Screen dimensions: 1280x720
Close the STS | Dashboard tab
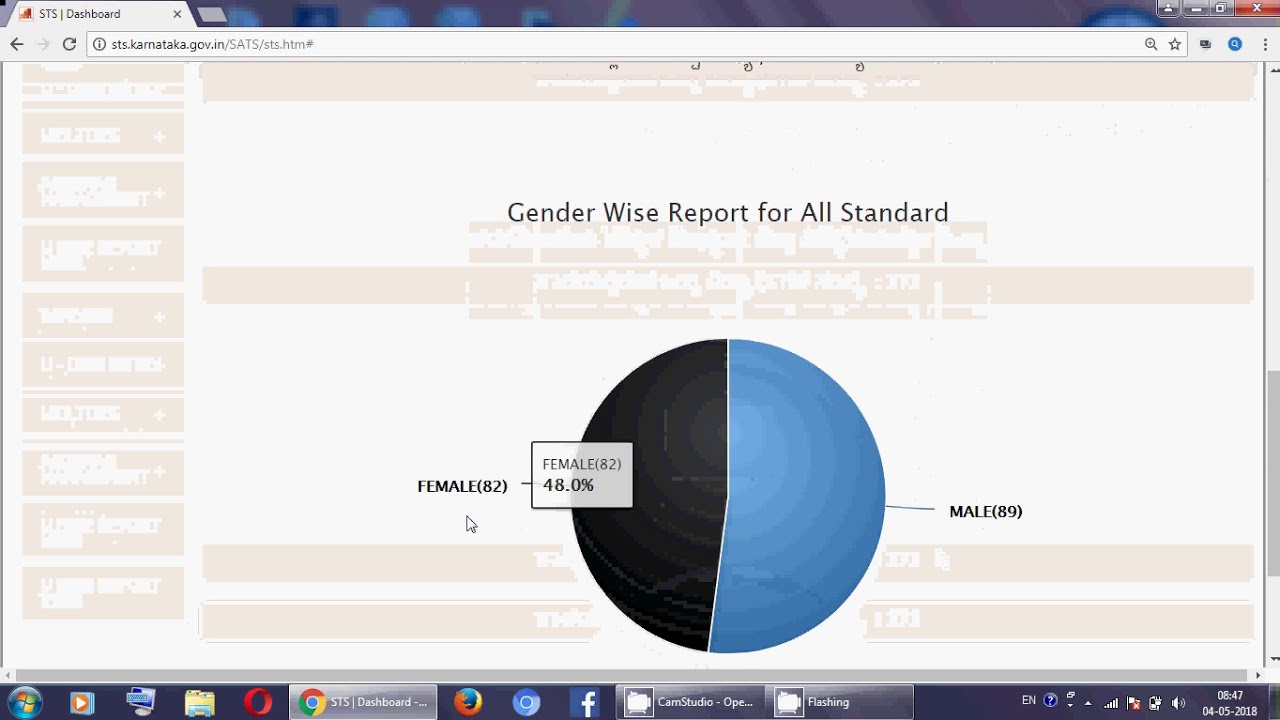pos(177,14)
